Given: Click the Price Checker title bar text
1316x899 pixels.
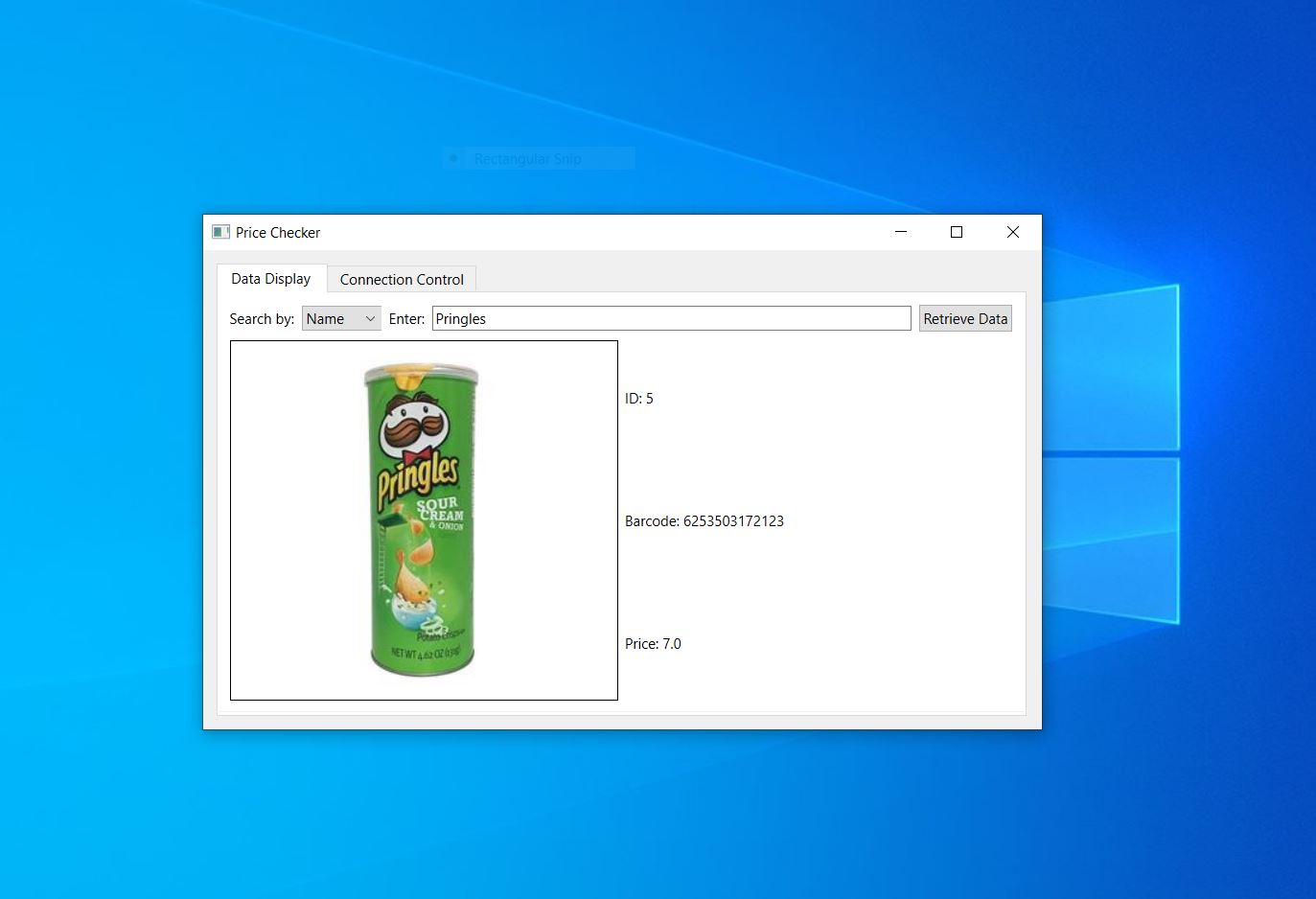Looking at the screenshot, I should tap(278, 233).
